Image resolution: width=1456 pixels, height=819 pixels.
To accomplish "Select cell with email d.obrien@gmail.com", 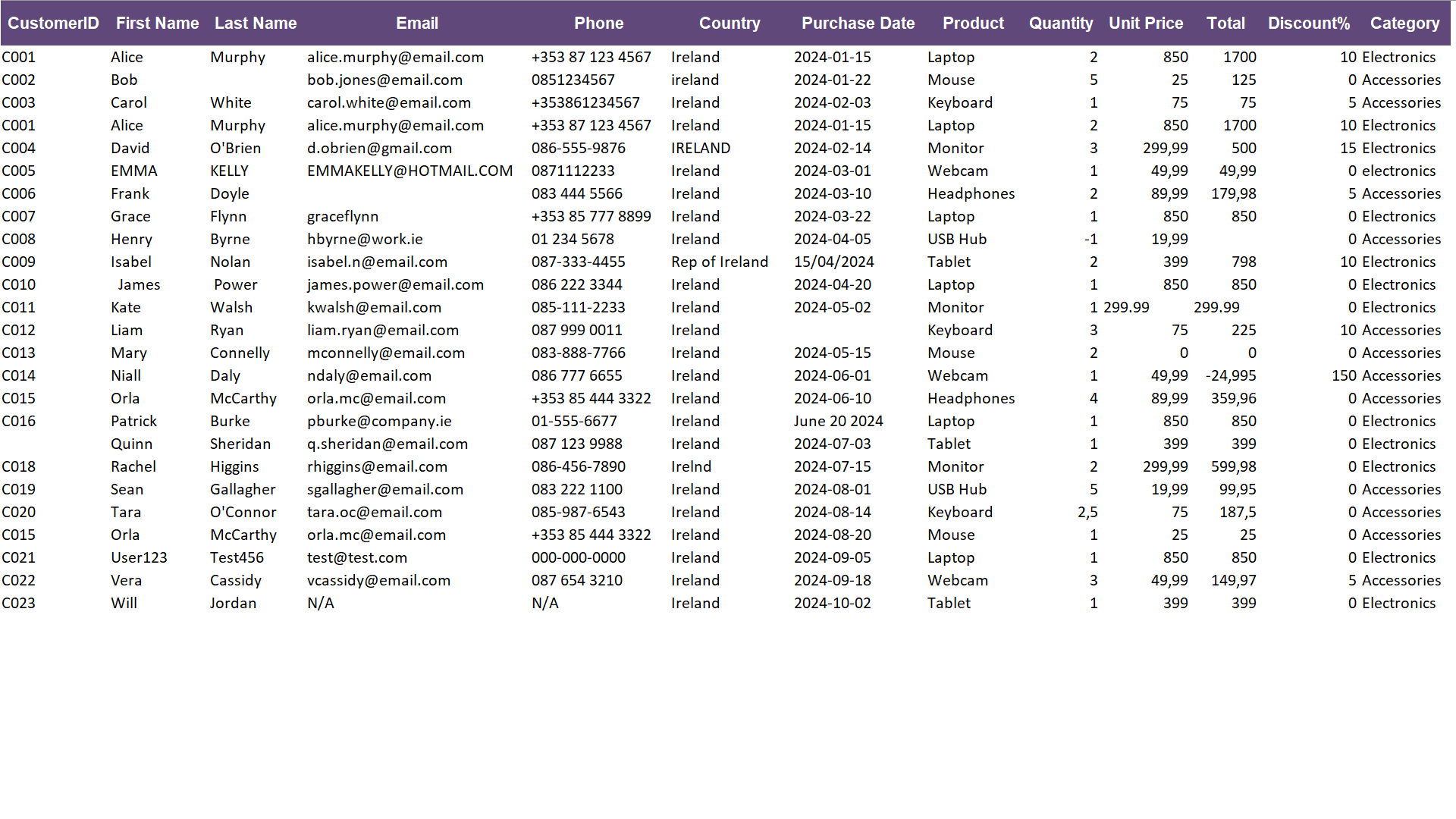I will point(379,149).
